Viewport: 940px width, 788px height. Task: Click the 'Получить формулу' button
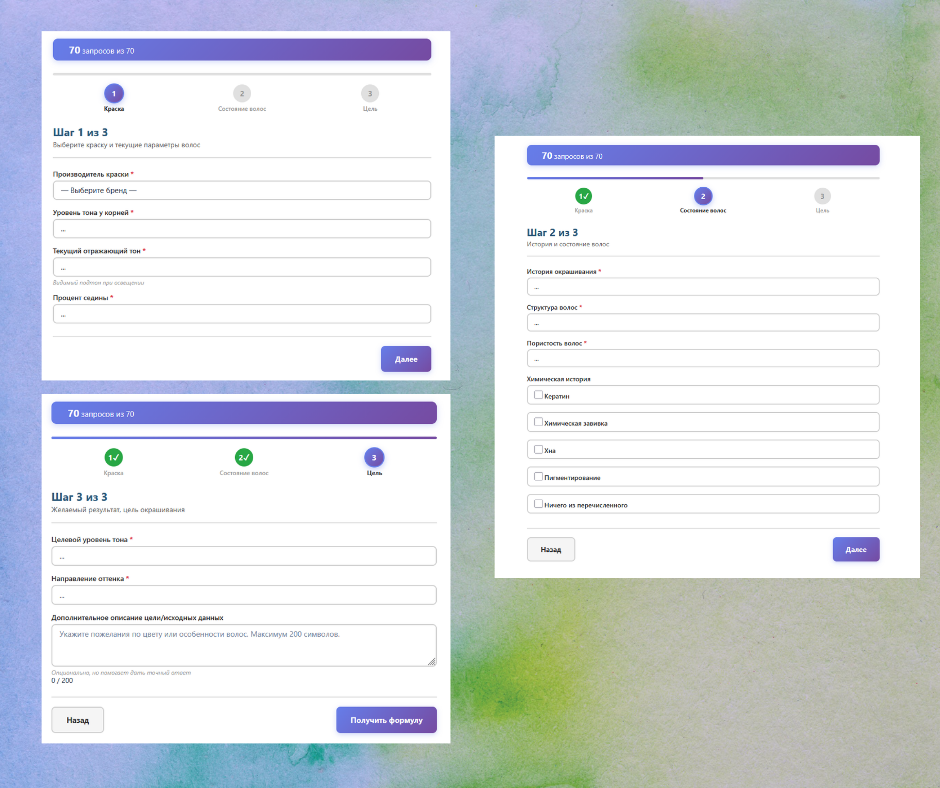pos(386,719)
